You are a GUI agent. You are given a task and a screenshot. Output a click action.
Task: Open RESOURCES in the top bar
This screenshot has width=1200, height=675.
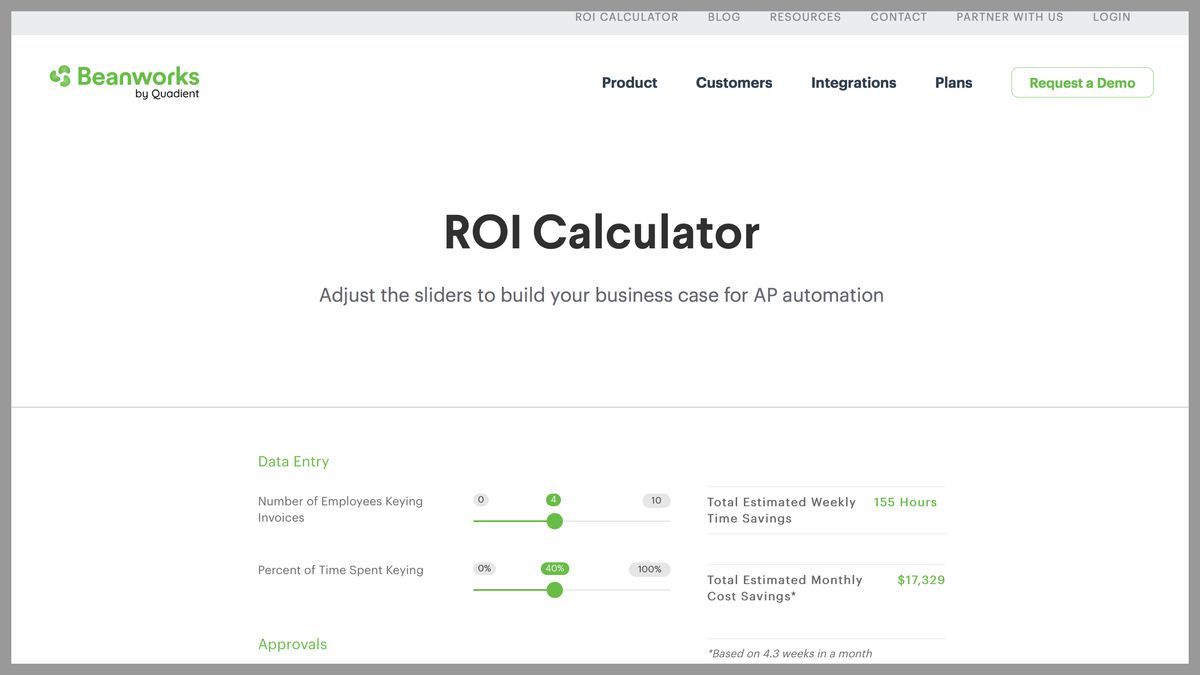pos(805,17)
